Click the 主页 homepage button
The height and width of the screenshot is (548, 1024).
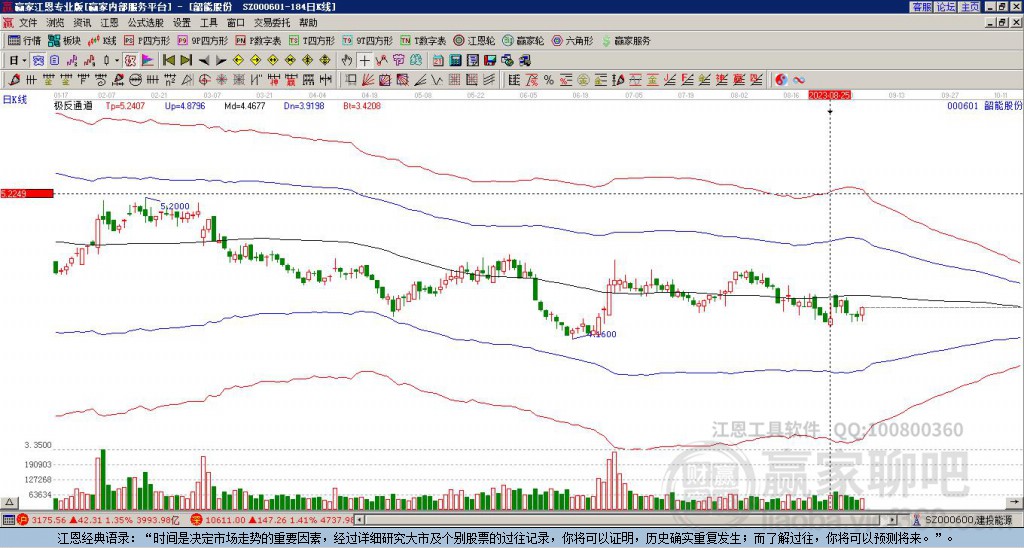(x=970, y=7)
